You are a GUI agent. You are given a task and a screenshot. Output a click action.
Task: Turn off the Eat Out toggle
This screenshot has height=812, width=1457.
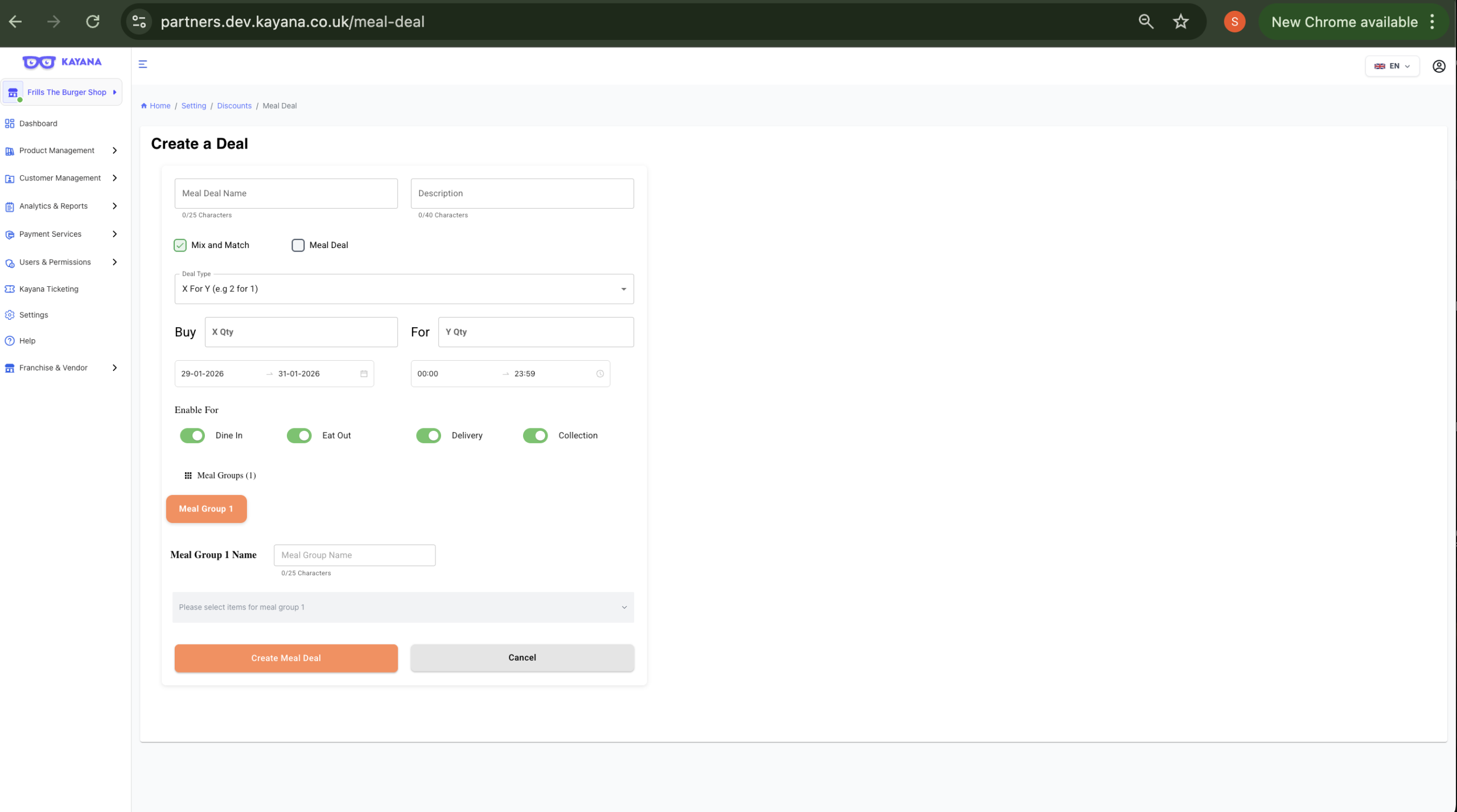point(299,436)
